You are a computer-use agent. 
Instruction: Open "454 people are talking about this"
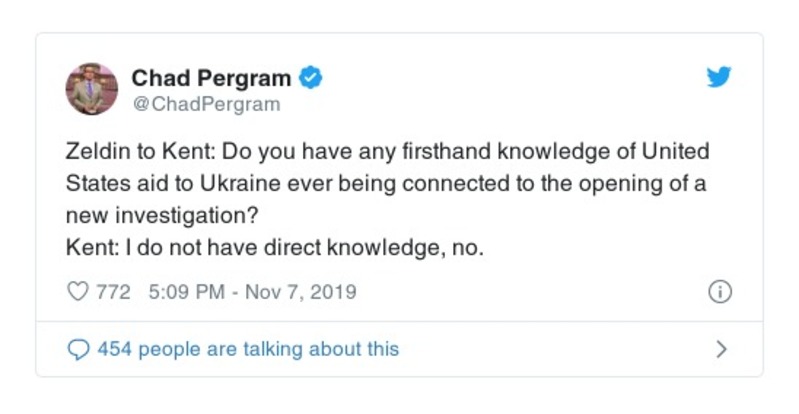pyautogui.click(x=247, y=349)
